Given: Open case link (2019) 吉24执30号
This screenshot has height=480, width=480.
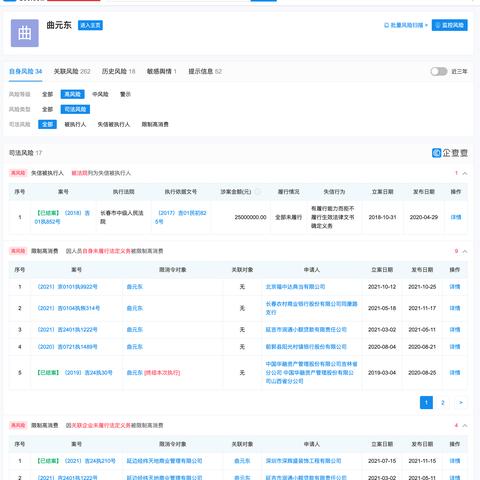Looking at the screenshot, I should tap(74, 373).
